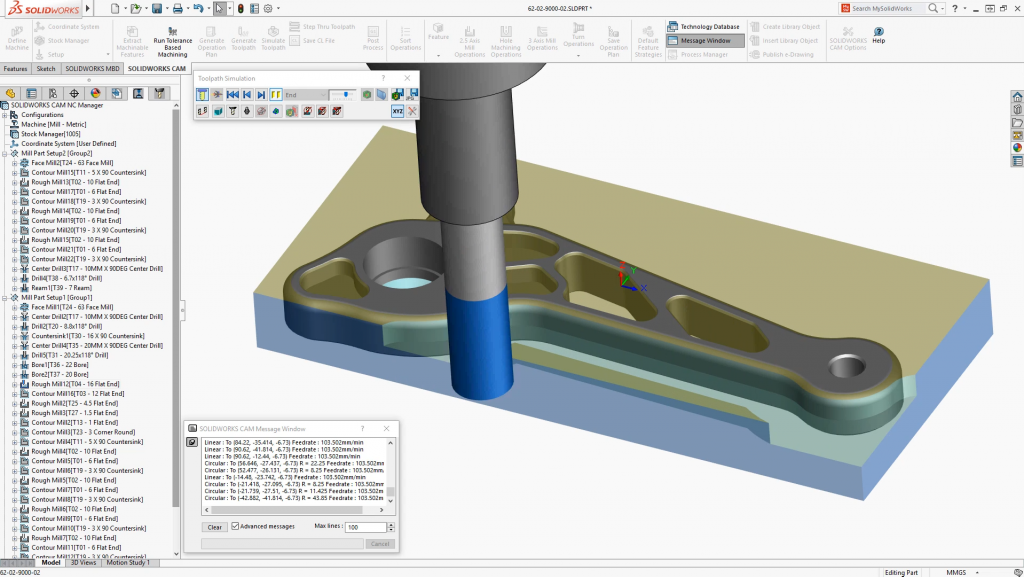Switch to the SOLIDWORKS MBD tab

coord(92,69)
